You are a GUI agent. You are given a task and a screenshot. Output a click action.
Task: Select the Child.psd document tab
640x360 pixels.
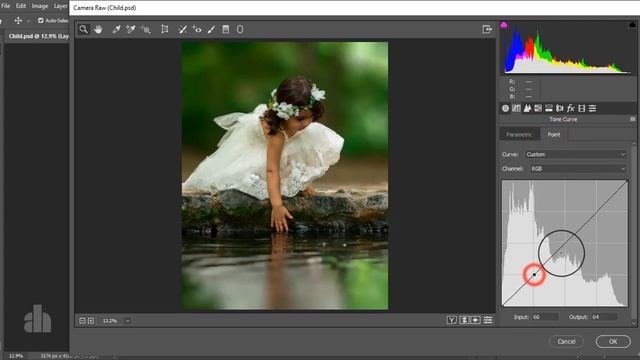click(38, 36)
